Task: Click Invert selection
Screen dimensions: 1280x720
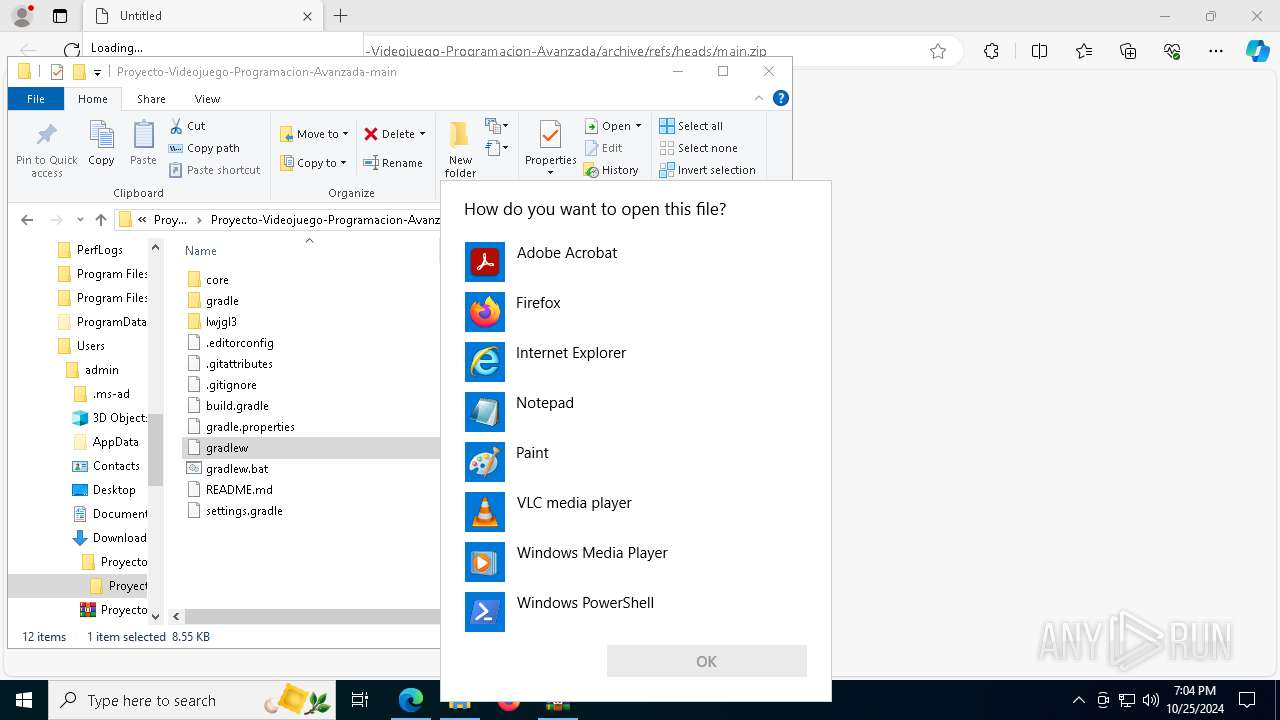Action: (x=707, y=170)
